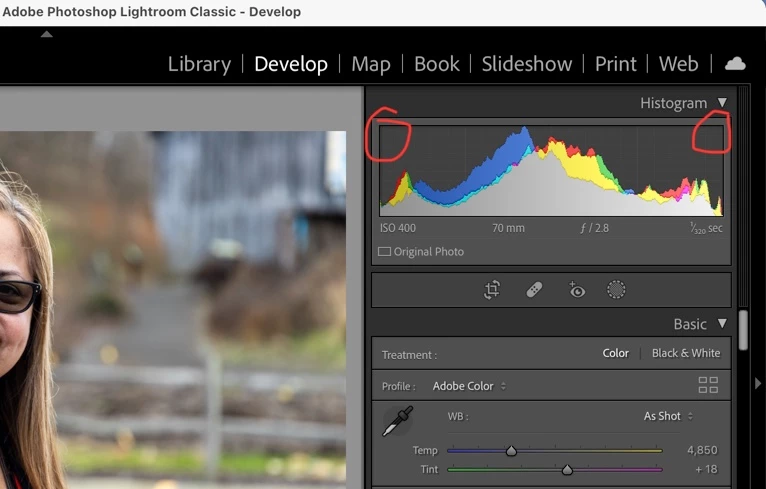Click the photo preview image
766x489 pixels.
pos(173,310)
